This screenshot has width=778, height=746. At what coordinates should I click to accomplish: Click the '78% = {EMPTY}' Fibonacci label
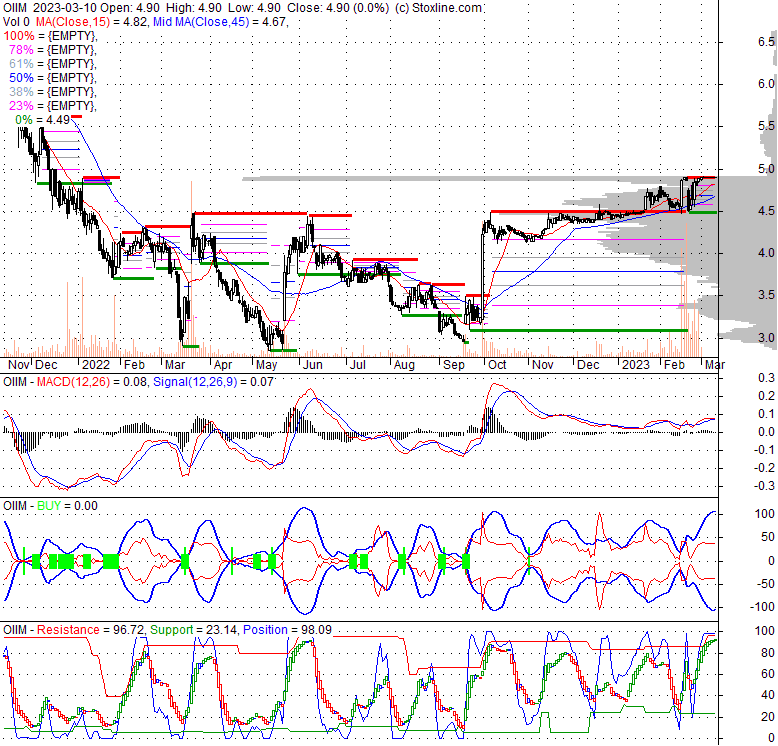[x=53, y=50]
